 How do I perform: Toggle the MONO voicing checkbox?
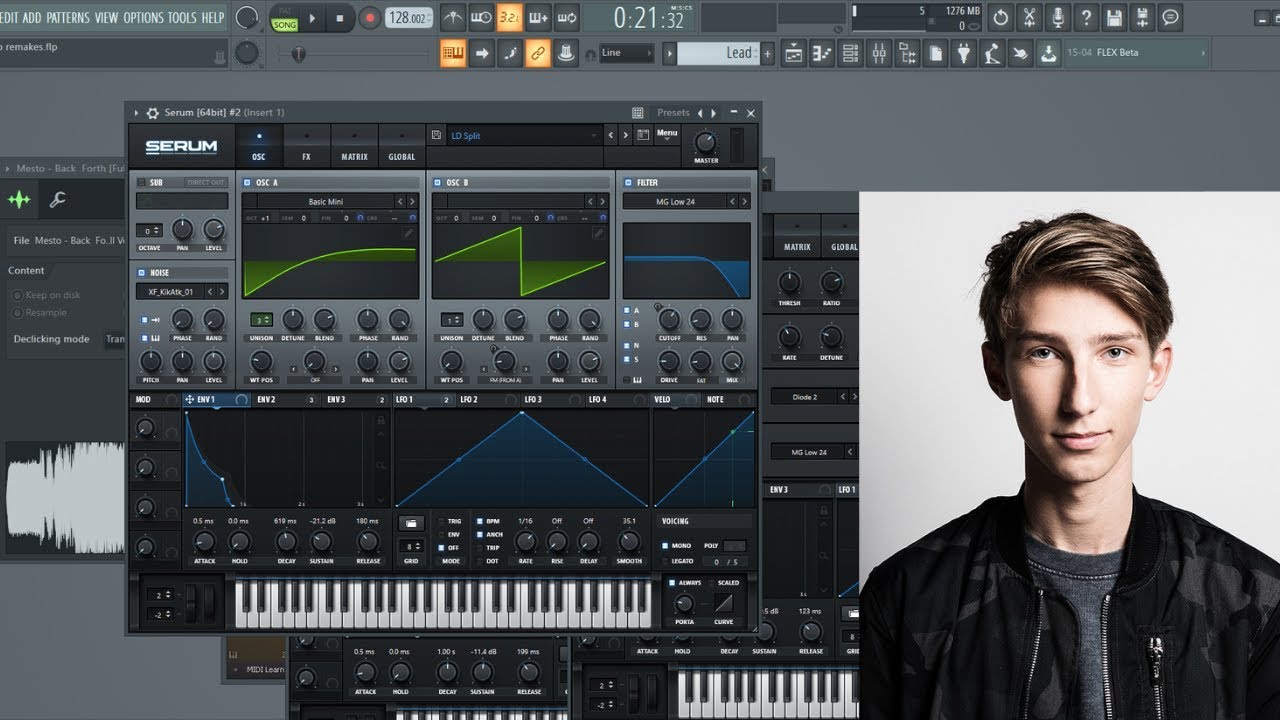click(x=665, y=546)
